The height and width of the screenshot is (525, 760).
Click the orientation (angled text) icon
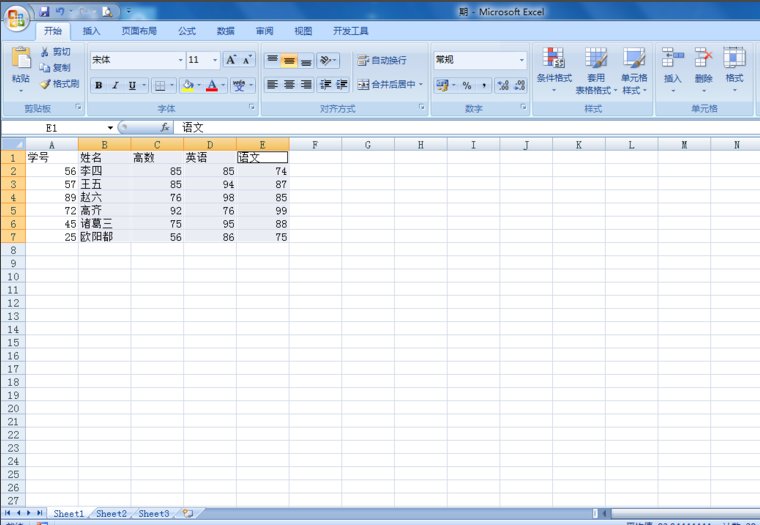[x=326, y=61]
